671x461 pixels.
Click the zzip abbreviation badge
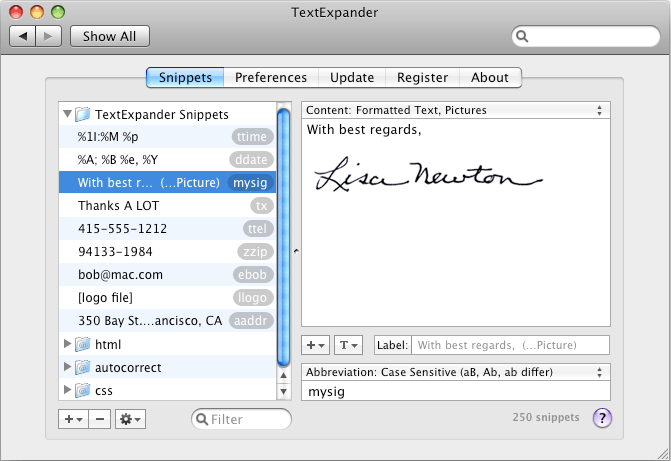[x=255, y=252]
